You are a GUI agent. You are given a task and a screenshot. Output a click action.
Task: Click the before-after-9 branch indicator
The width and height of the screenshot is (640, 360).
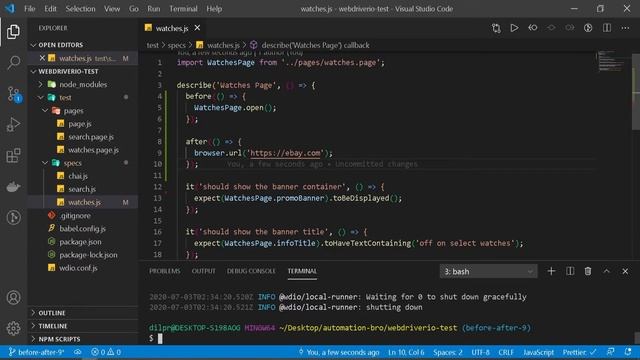tap(36, 352)
